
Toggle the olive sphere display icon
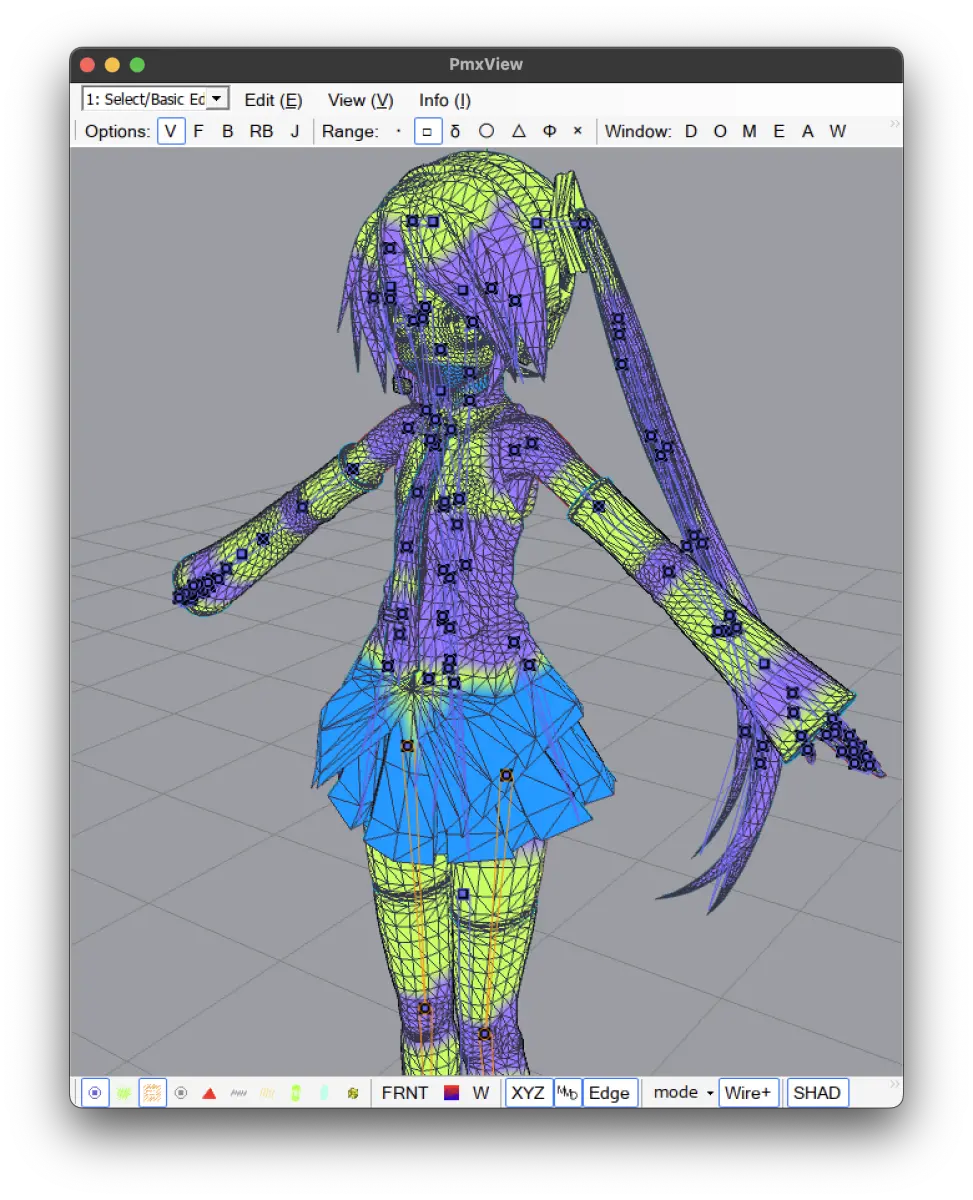coord(353,1093)
